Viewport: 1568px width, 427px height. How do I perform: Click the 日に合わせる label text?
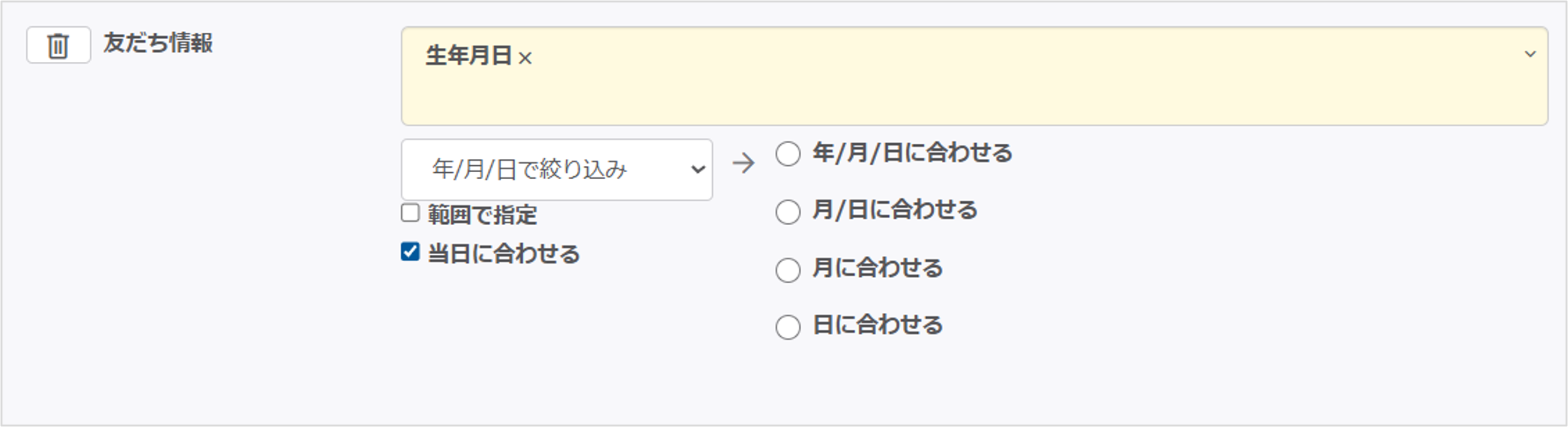[x=877, y=325]
